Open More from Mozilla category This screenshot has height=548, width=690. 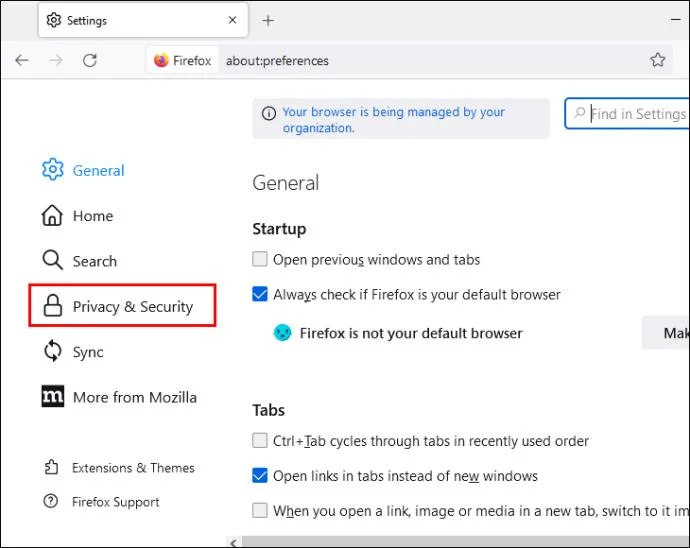pos(119,397)
